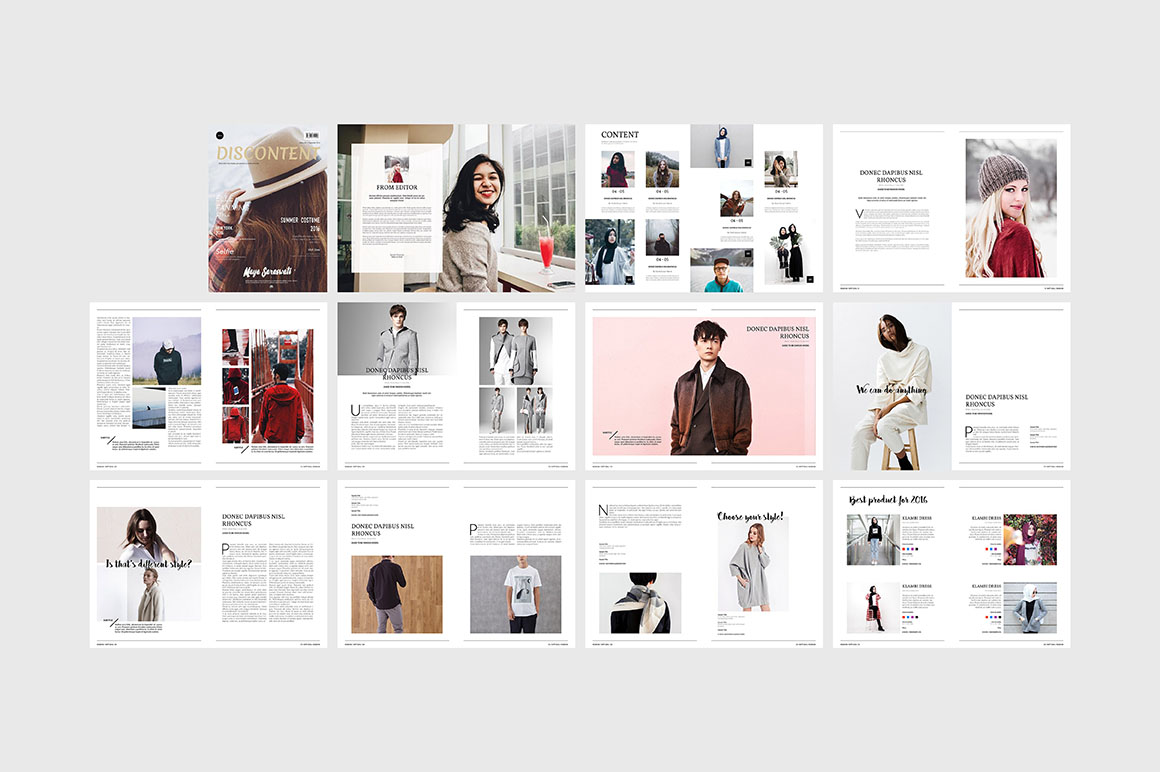Image resolution: width=1160 pixels, height=772 pixels.
Task: Click the 'Choose your style!' heading
Action: coord(751,517)
